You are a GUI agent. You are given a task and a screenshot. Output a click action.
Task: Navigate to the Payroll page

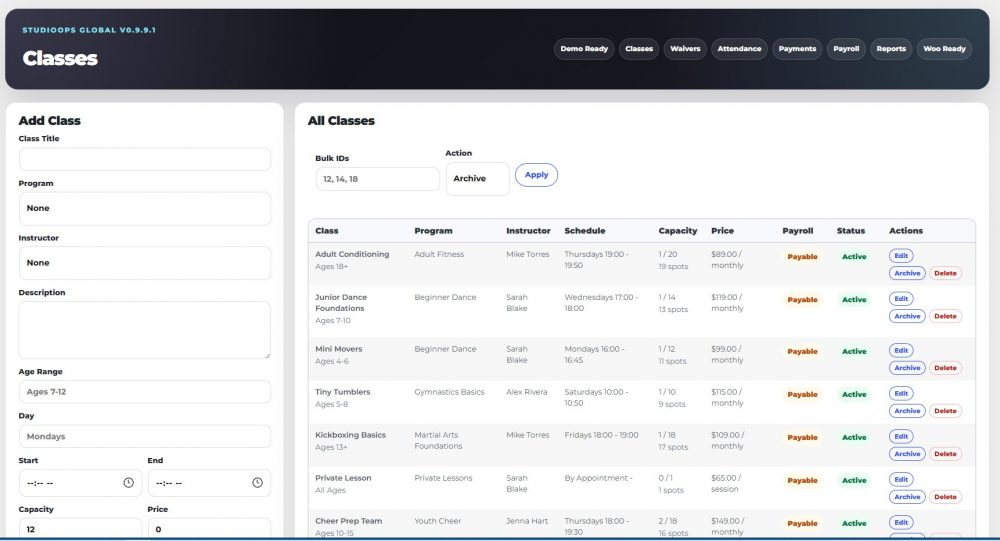[x=846, y=49]
